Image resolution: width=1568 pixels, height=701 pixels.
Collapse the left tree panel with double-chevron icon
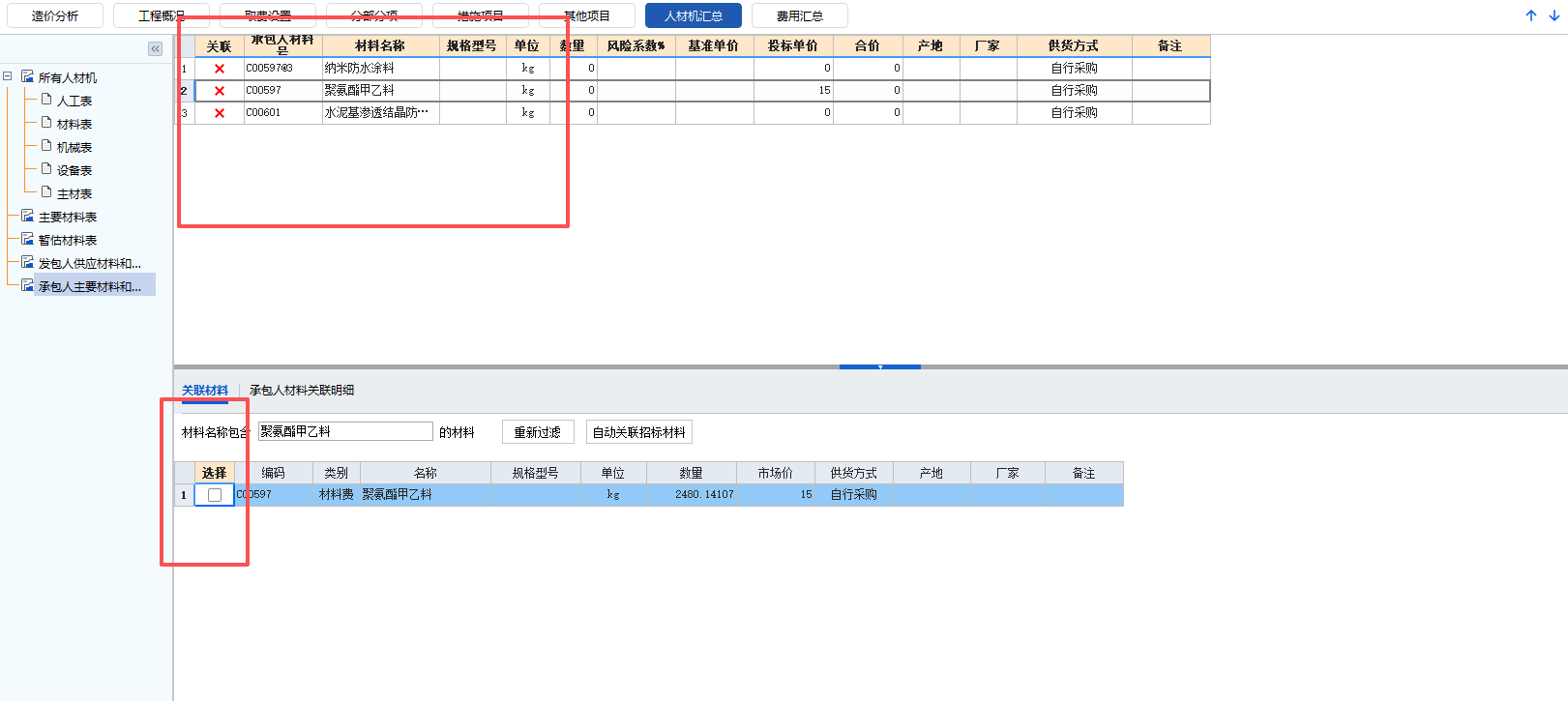[x=155, y=48]
